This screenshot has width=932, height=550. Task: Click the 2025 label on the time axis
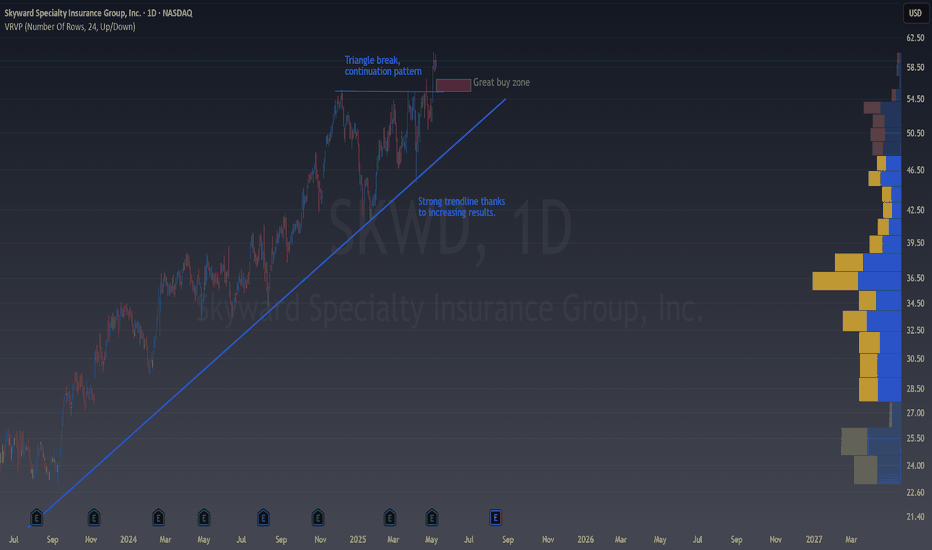point(358,539)
